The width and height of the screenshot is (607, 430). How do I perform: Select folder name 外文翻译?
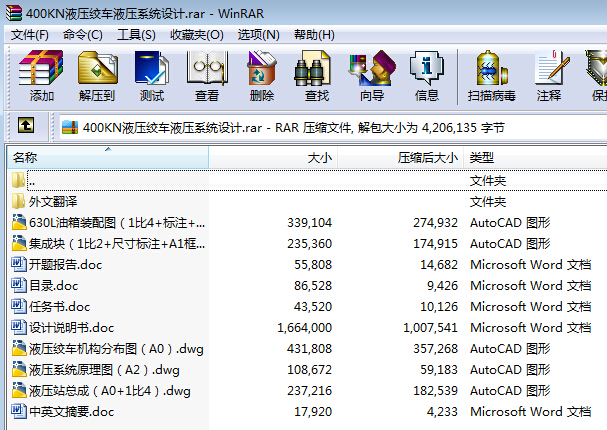53,202
